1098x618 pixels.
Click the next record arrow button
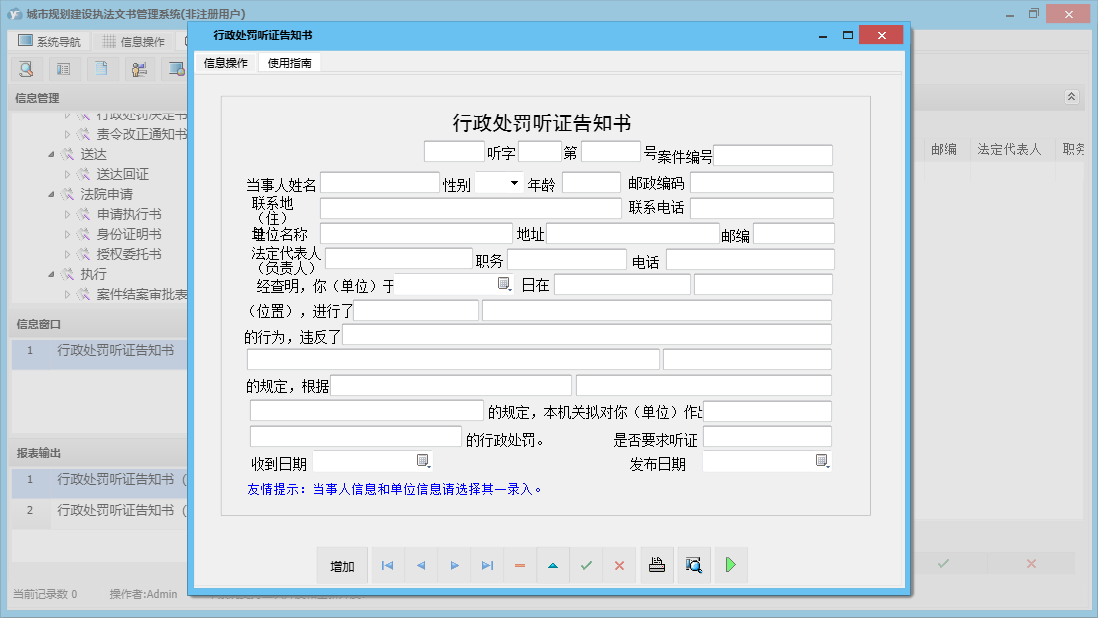[454, 565]
